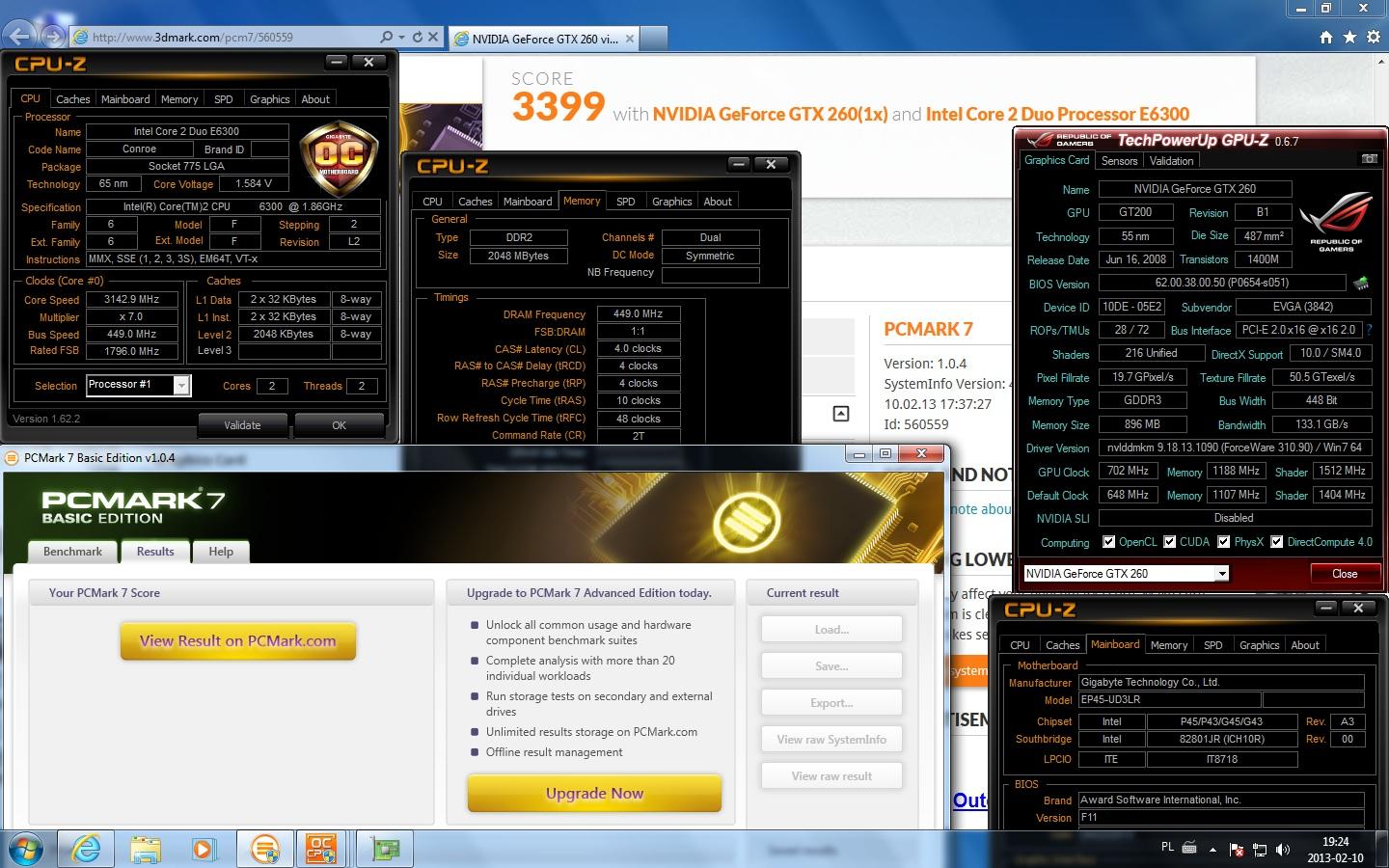Click the PL language indicator in tray
This screenshot has width=1389, height=868.
point(1167,848)
